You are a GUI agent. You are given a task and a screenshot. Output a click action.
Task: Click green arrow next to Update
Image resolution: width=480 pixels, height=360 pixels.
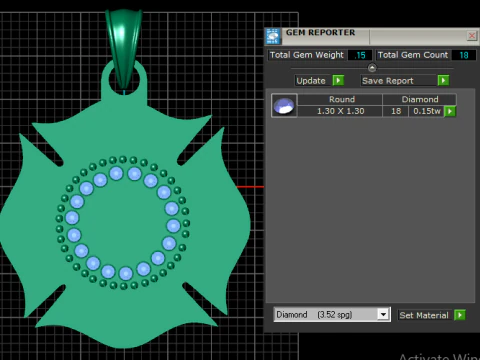[x=338, y=81]
